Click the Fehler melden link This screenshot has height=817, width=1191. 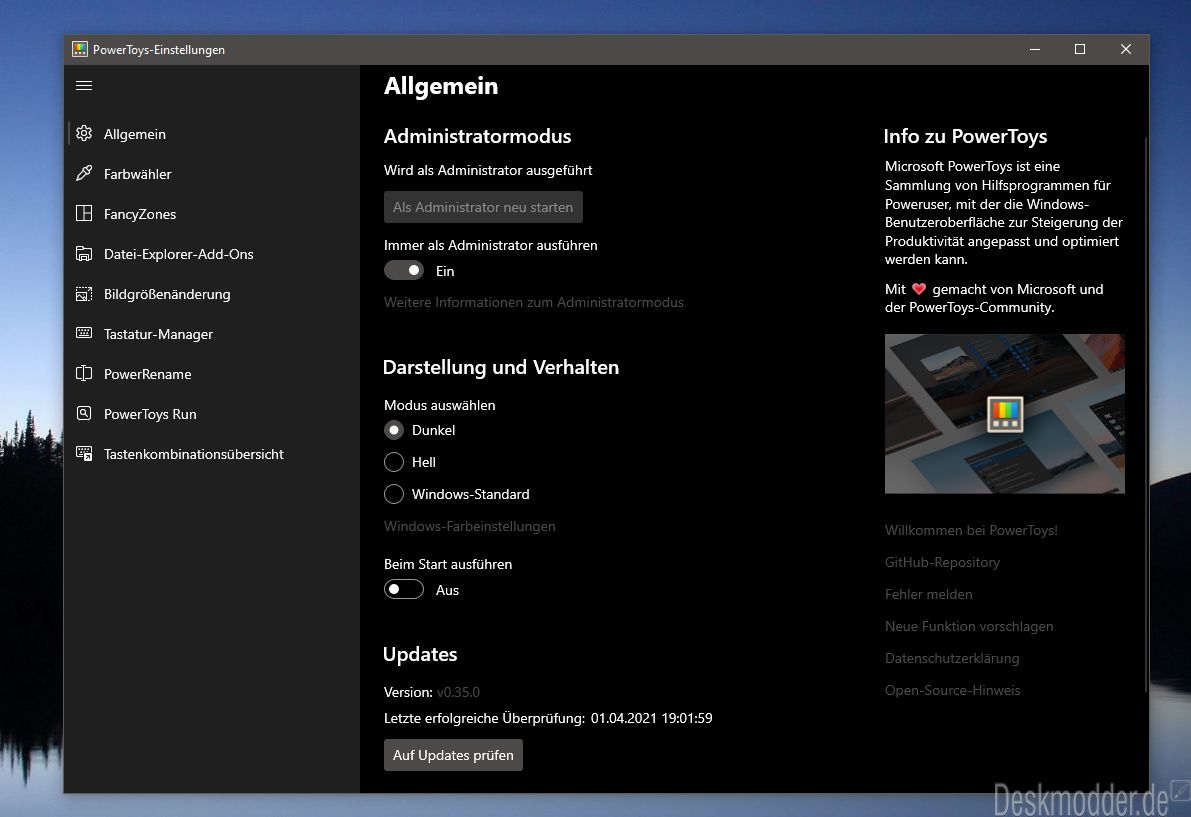pos(928,594)
